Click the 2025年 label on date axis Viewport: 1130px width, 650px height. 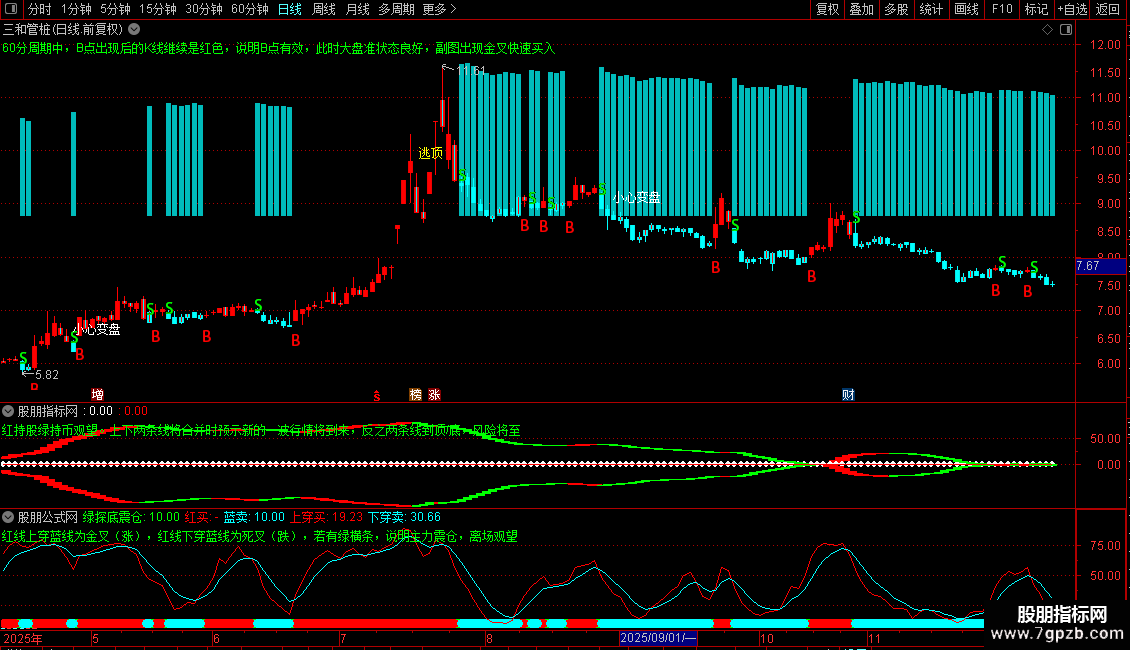[x=23, y=638]
